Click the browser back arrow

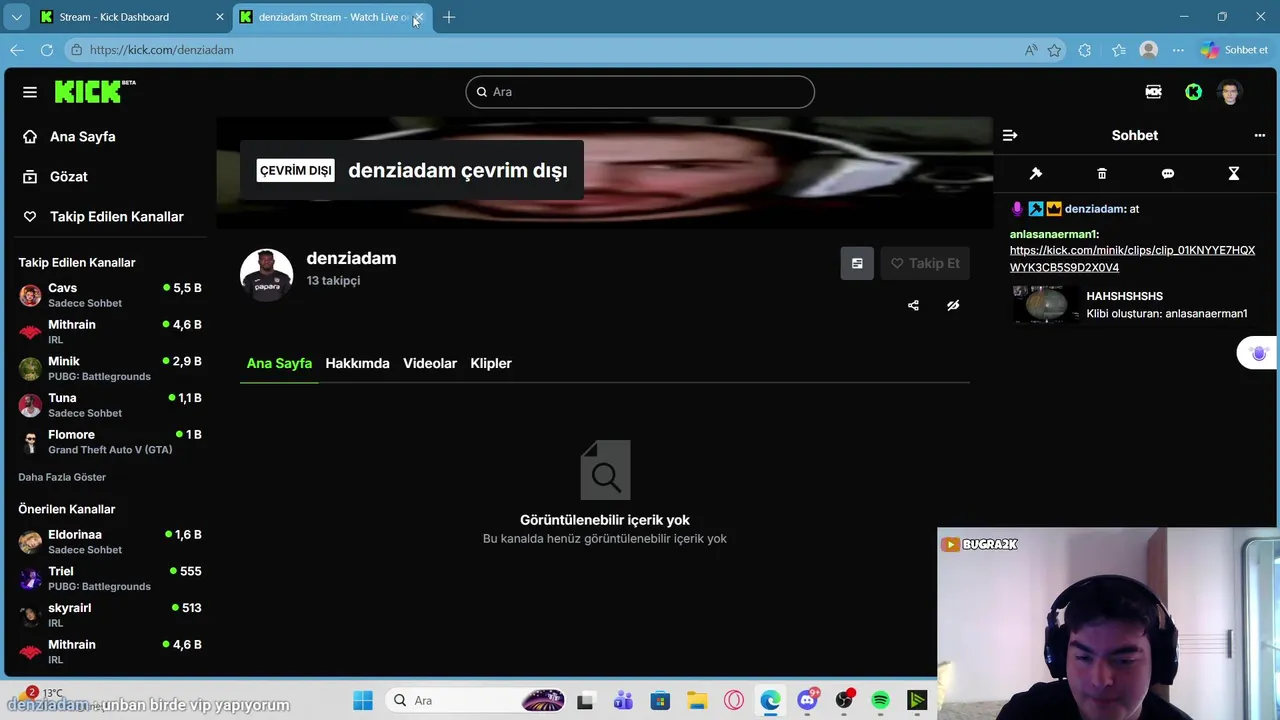point(17,50)
